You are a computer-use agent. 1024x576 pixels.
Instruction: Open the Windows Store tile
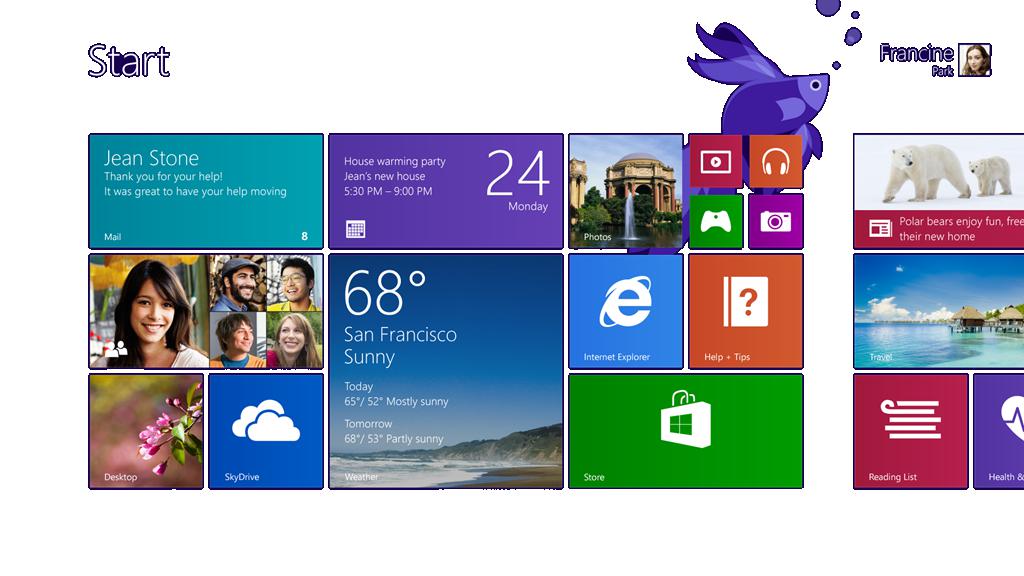(x=686, y=432)
